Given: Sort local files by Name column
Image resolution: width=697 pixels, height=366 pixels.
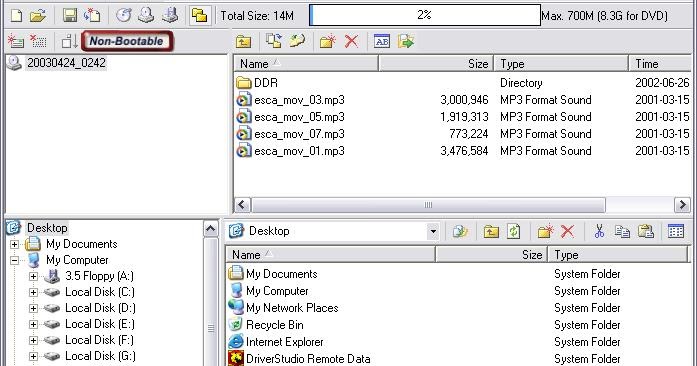Looking at the screenshot, I should (330, 255).
